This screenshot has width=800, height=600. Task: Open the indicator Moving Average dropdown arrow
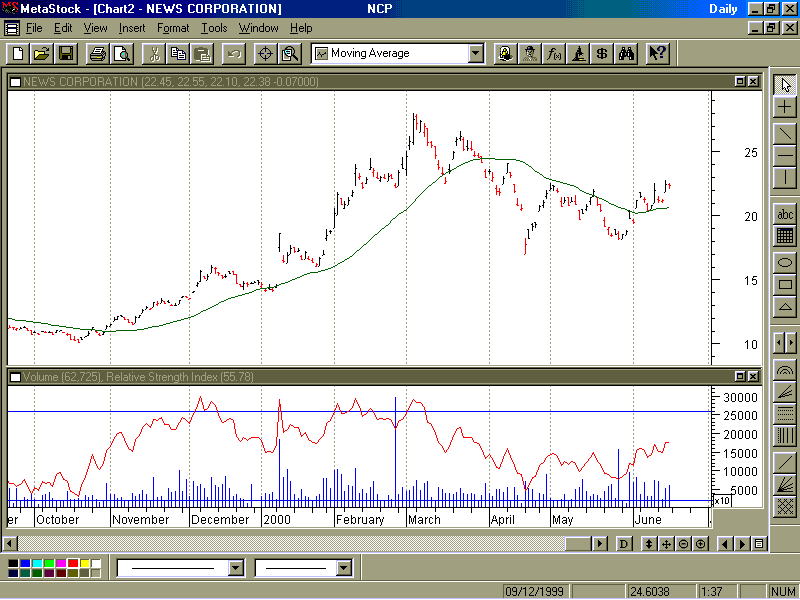click(476, 53)
